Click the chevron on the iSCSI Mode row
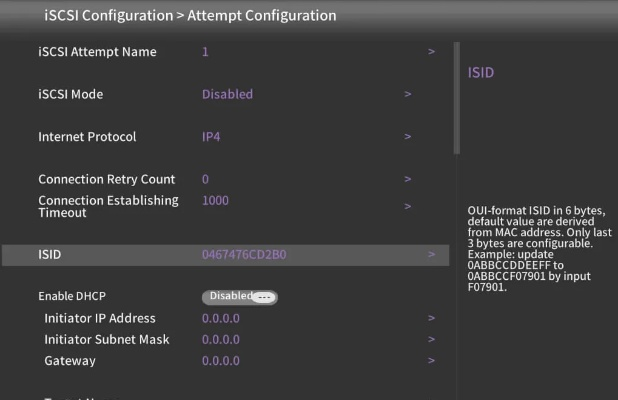Viewport: 618px width, 400px height. [408, 94]
